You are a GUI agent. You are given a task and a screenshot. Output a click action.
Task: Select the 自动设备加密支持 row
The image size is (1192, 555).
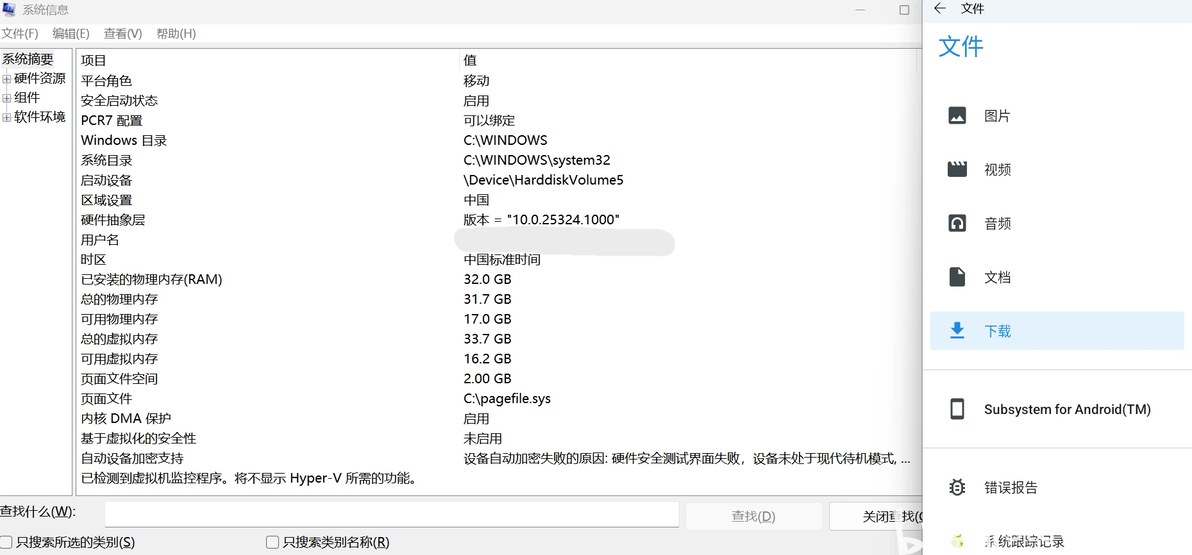(x=497, y=458)
